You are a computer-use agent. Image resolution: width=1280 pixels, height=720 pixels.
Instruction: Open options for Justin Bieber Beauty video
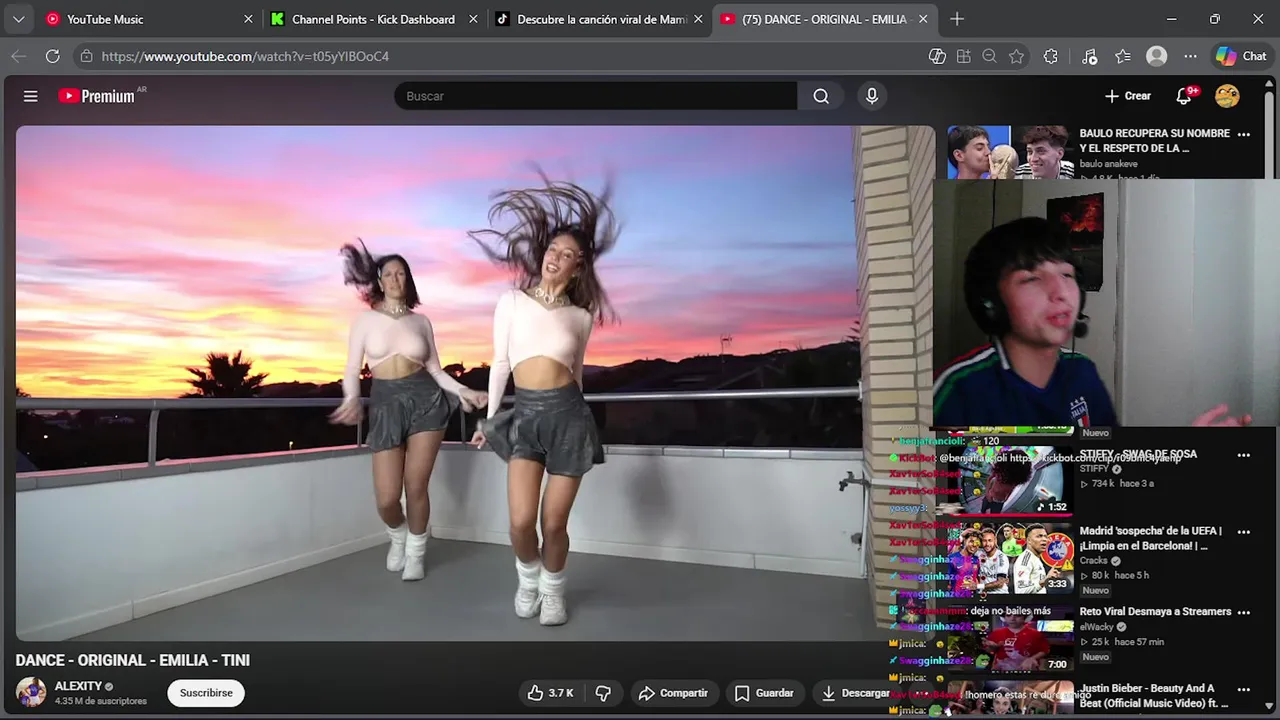1244,689
